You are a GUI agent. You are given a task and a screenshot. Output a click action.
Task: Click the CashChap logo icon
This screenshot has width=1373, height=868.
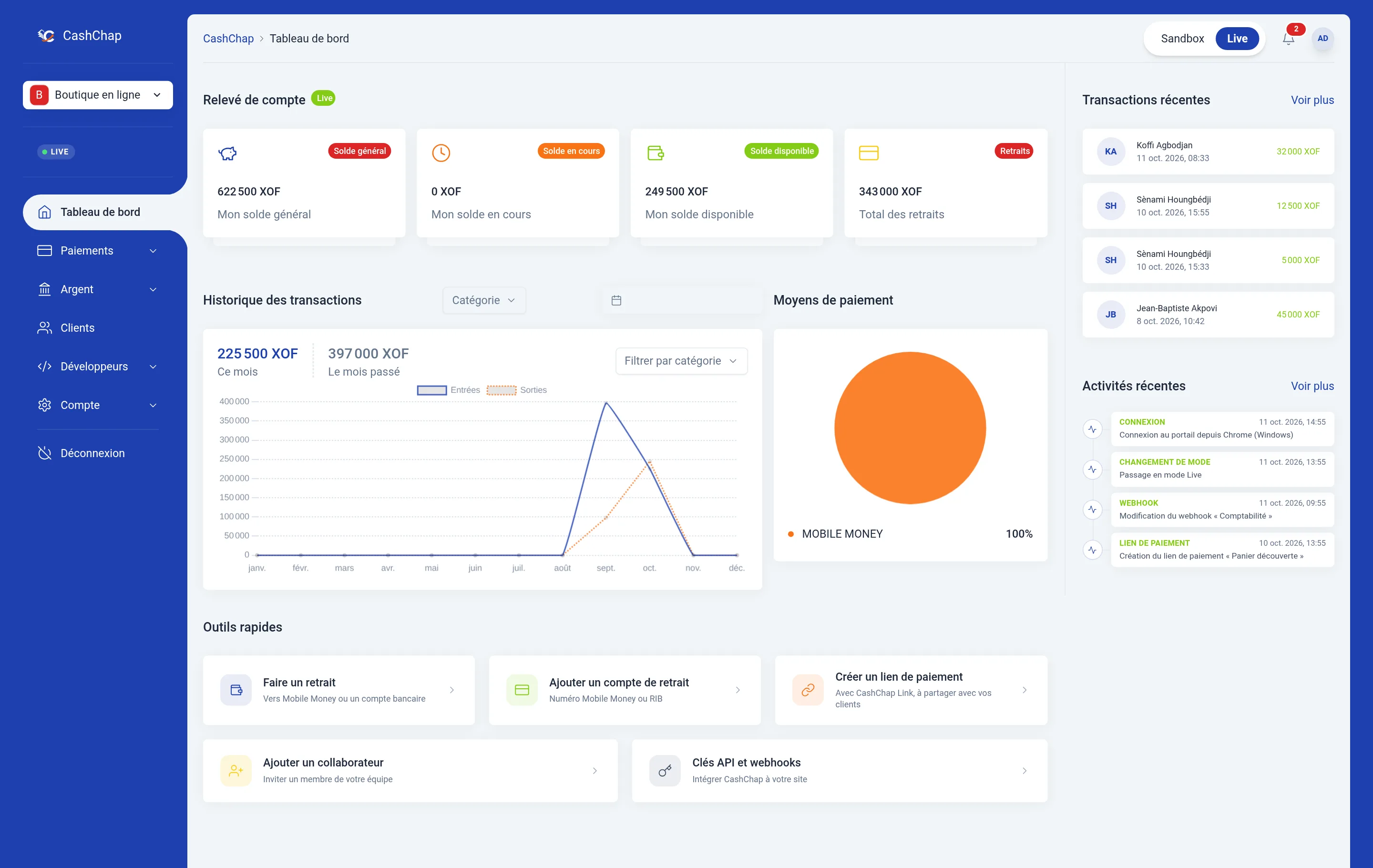coord(46,36)
